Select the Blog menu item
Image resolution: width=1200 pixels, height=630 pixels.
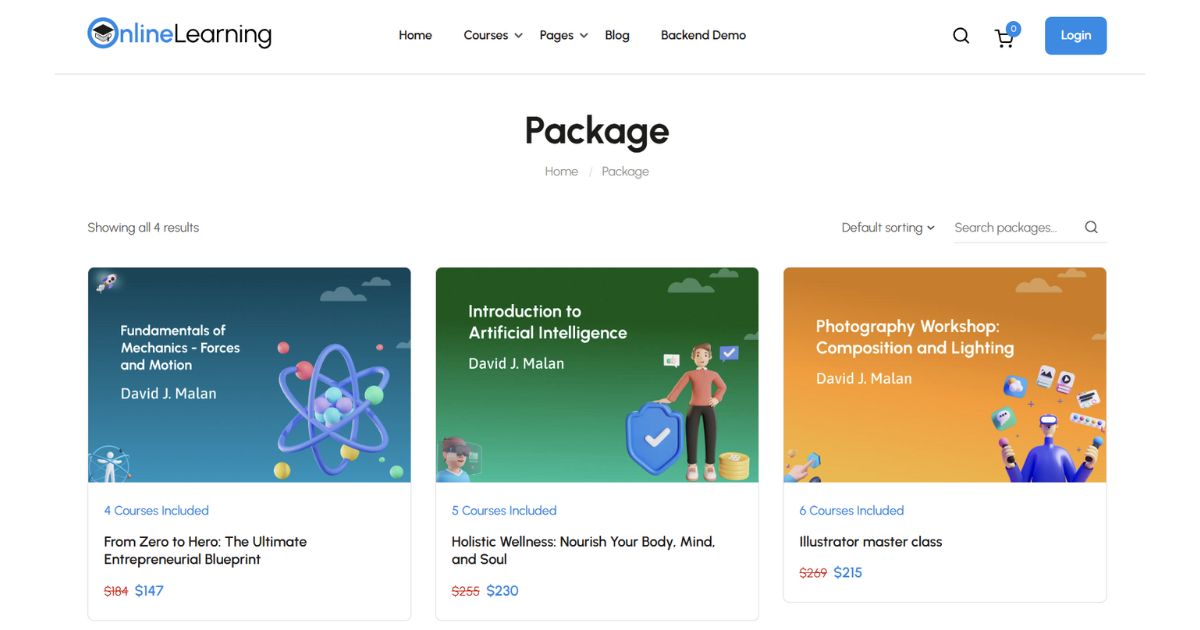[617, 35]
